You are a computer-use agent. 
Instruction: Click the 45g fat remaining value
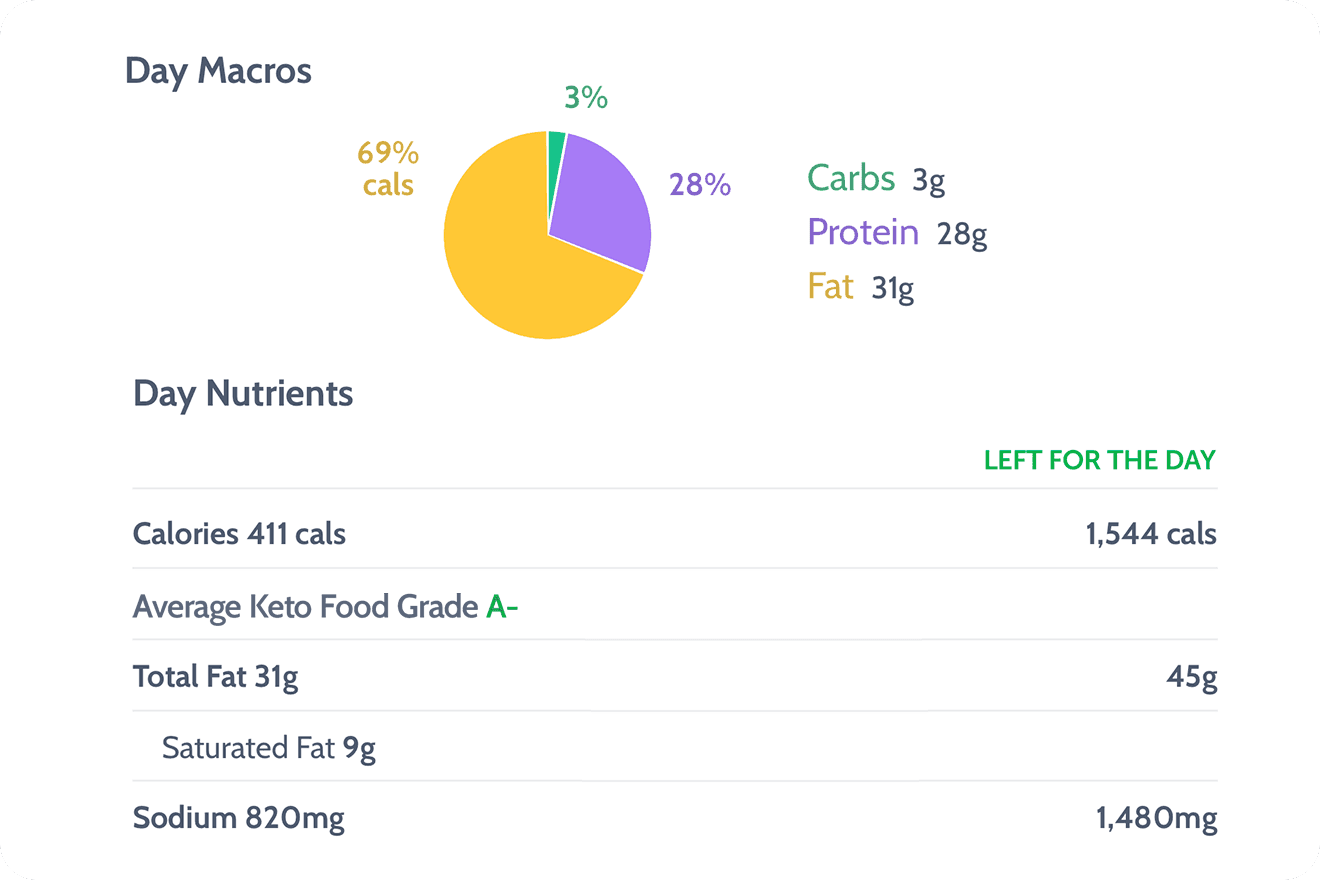(1191, 677)
